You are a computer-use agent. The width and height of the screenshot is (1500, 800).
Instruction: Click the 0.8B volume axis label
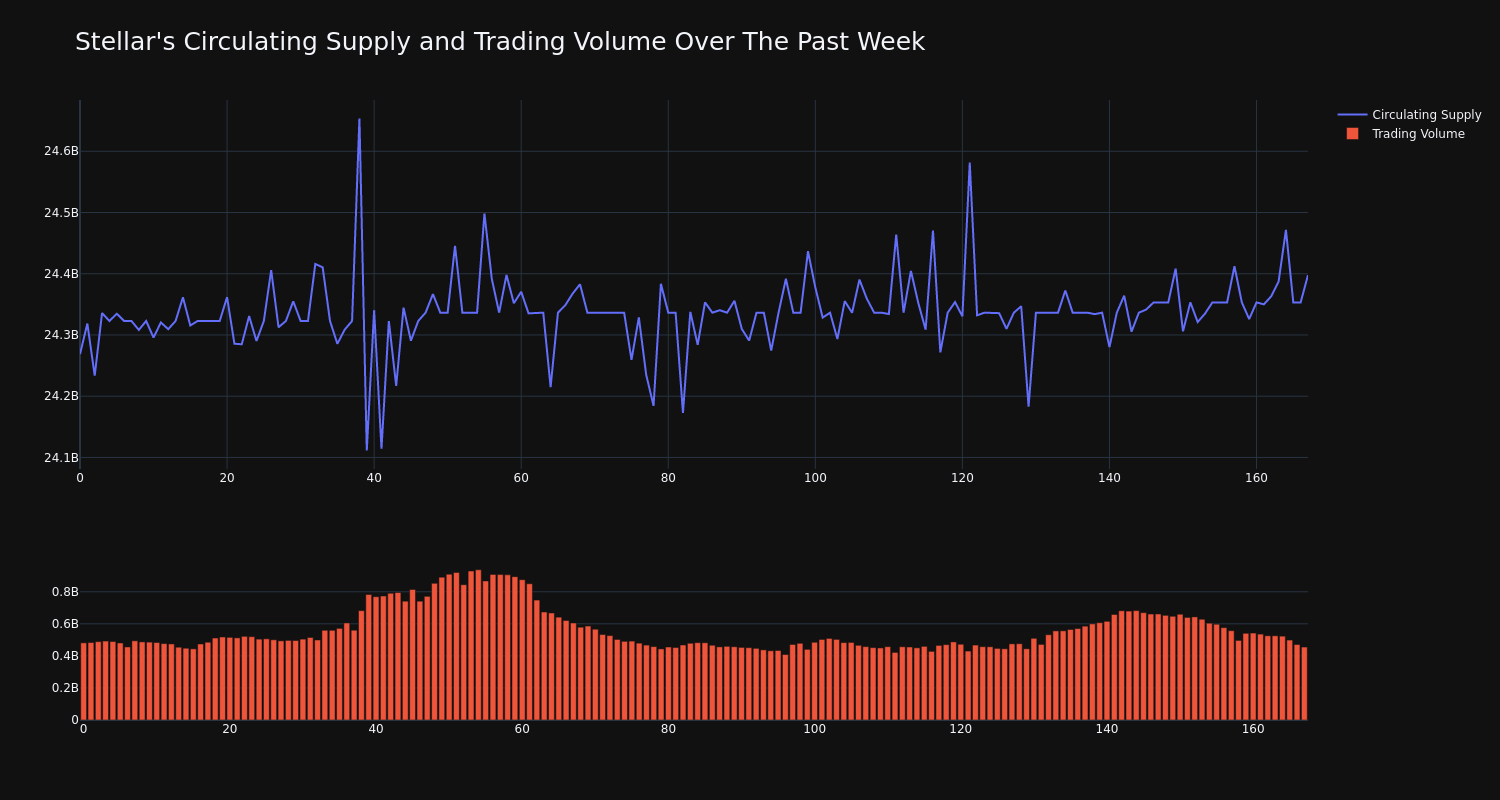pos(65,592)
